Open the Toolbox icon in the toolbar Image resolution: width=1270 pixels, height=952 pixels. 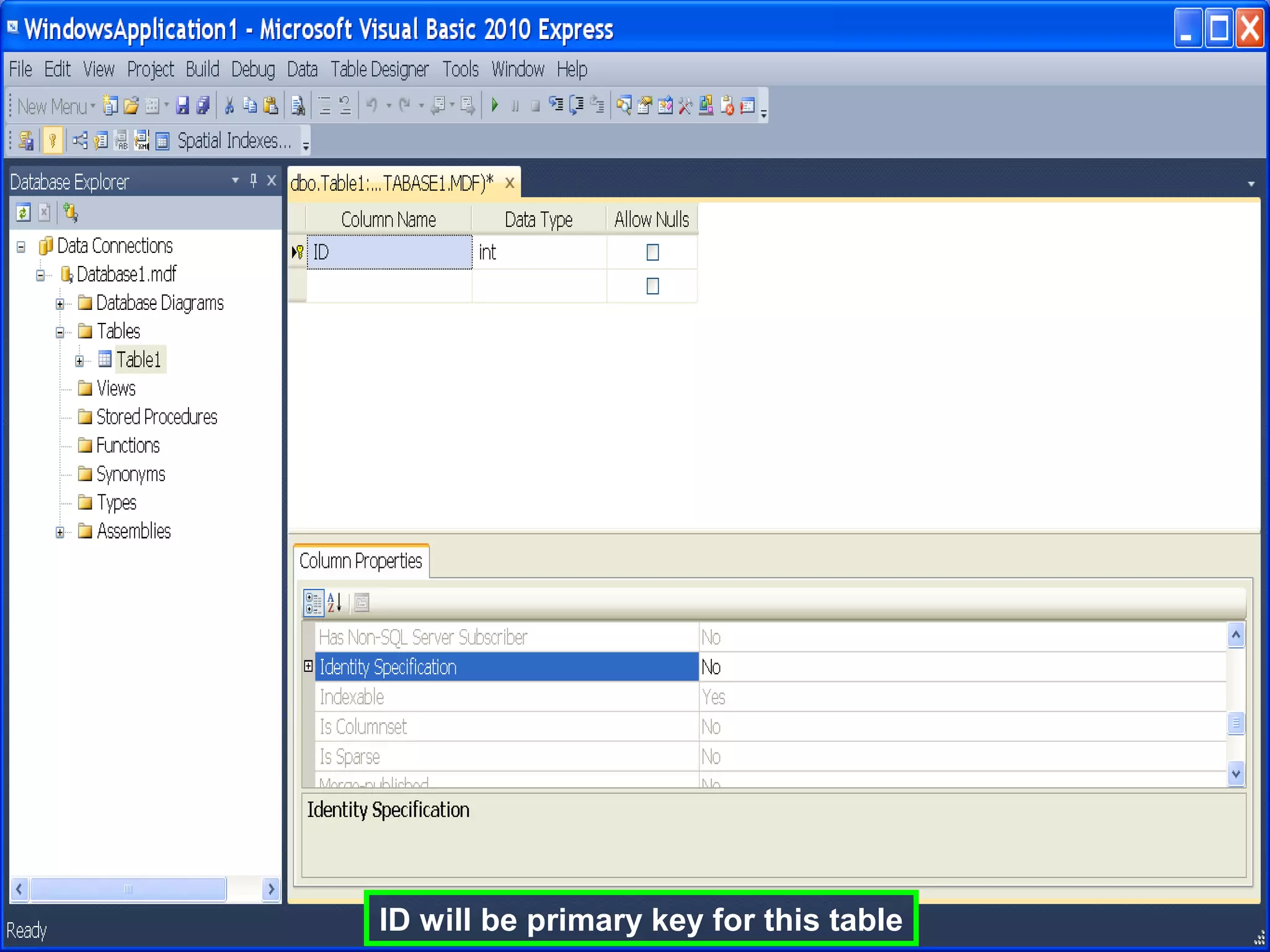click(x=685, y=106)
